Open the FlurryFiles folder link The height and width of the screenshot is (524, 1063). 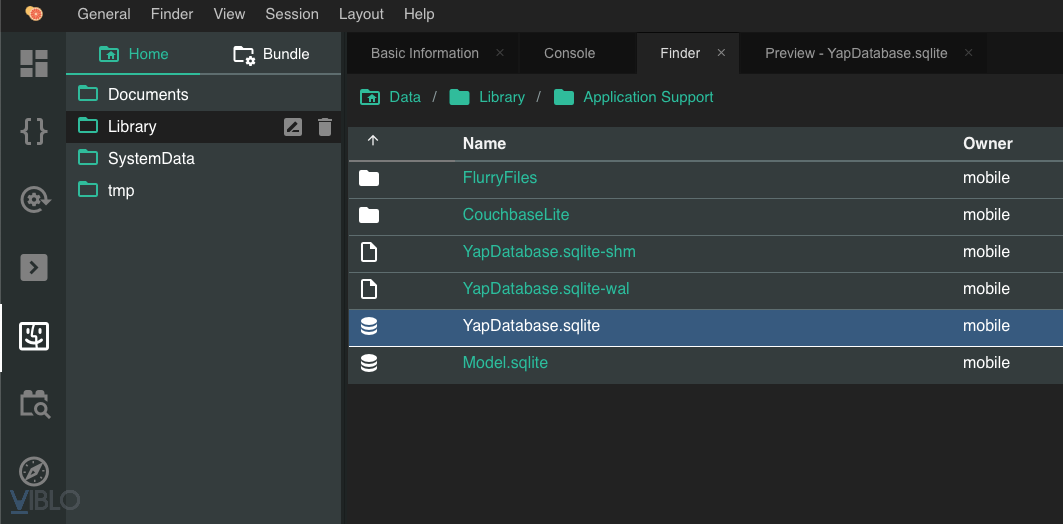(500, 178)
